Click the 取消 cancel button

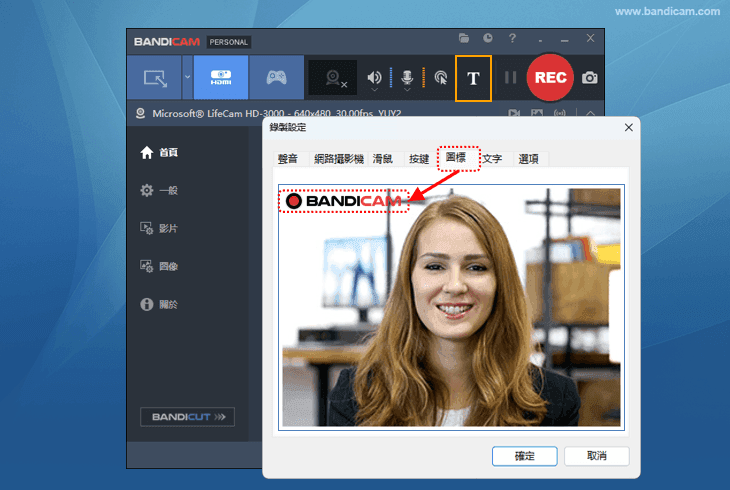(597, 456)
